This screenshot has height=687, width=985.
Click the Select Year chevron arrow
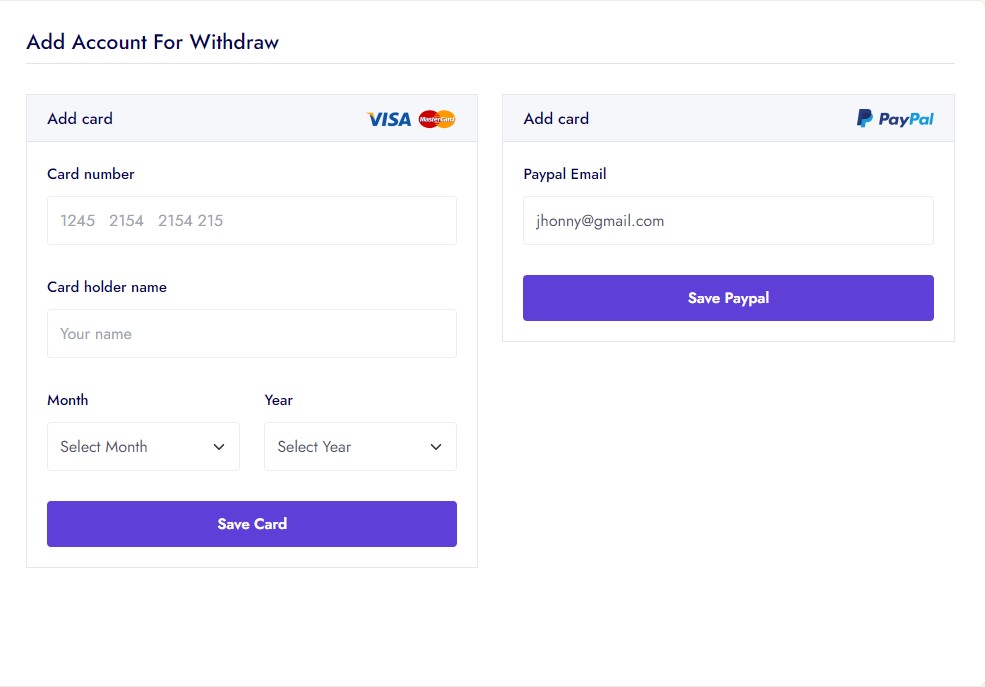(x=436, y=447)
